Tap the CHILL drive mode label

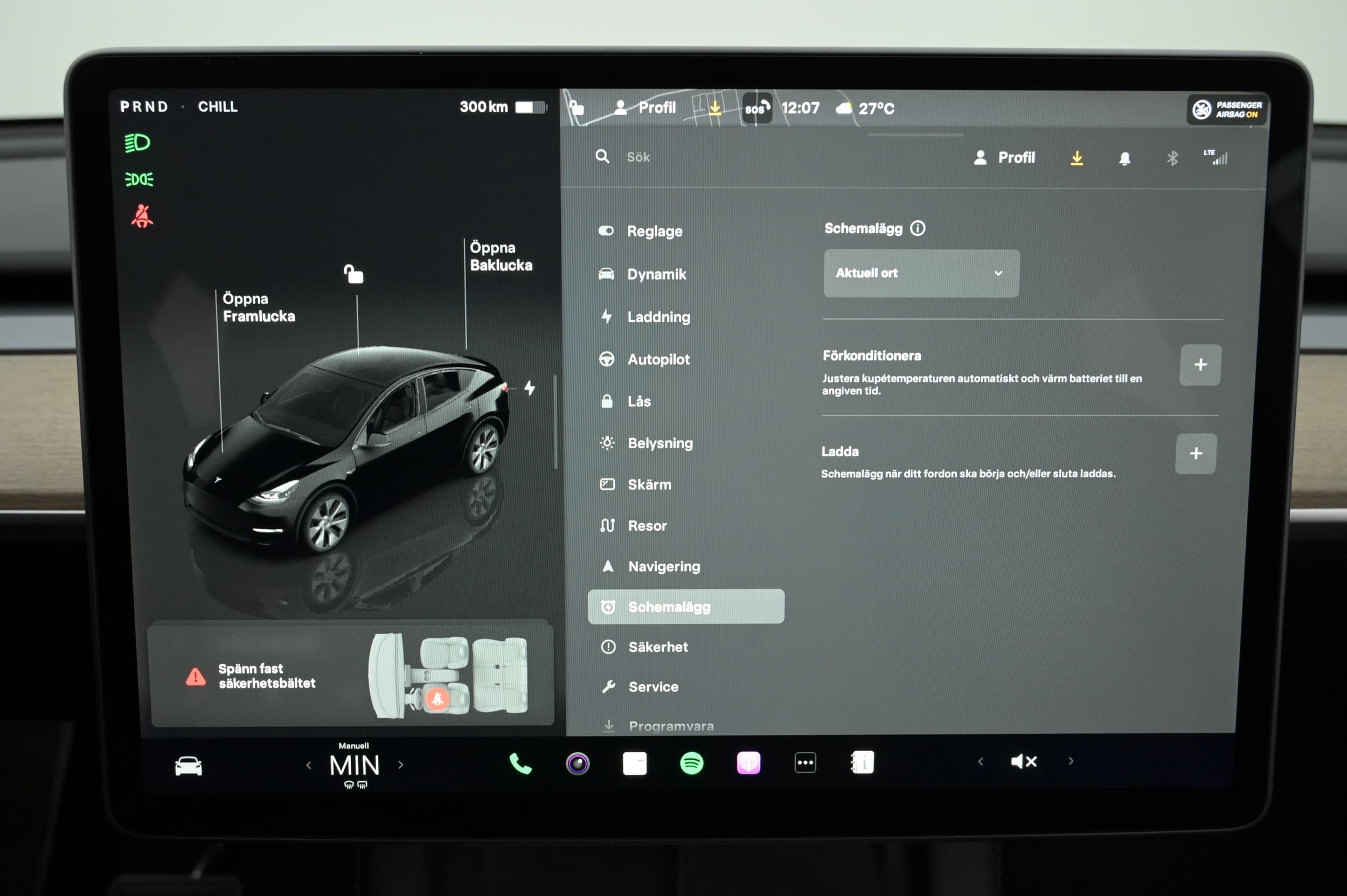point(218,107)
